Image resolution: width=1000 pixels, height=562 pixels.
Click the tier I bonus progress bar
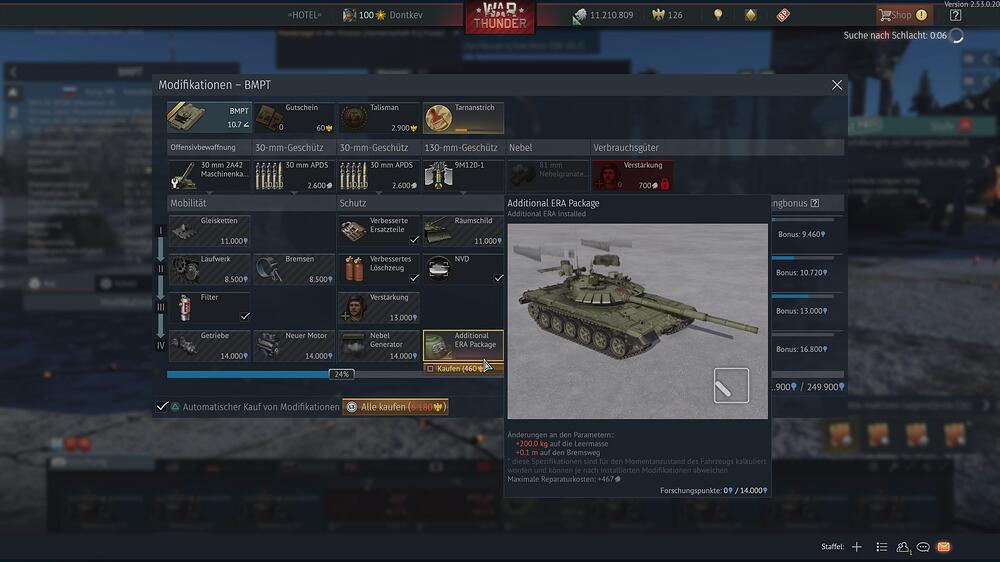click(x=803, y=220)
